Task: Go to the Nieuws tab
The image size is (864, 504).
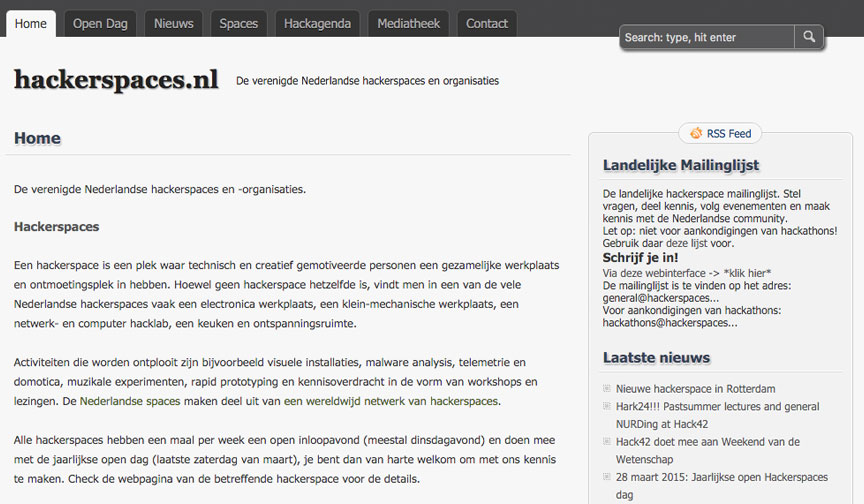Action: pyautogui.click(x=174, y=24)
